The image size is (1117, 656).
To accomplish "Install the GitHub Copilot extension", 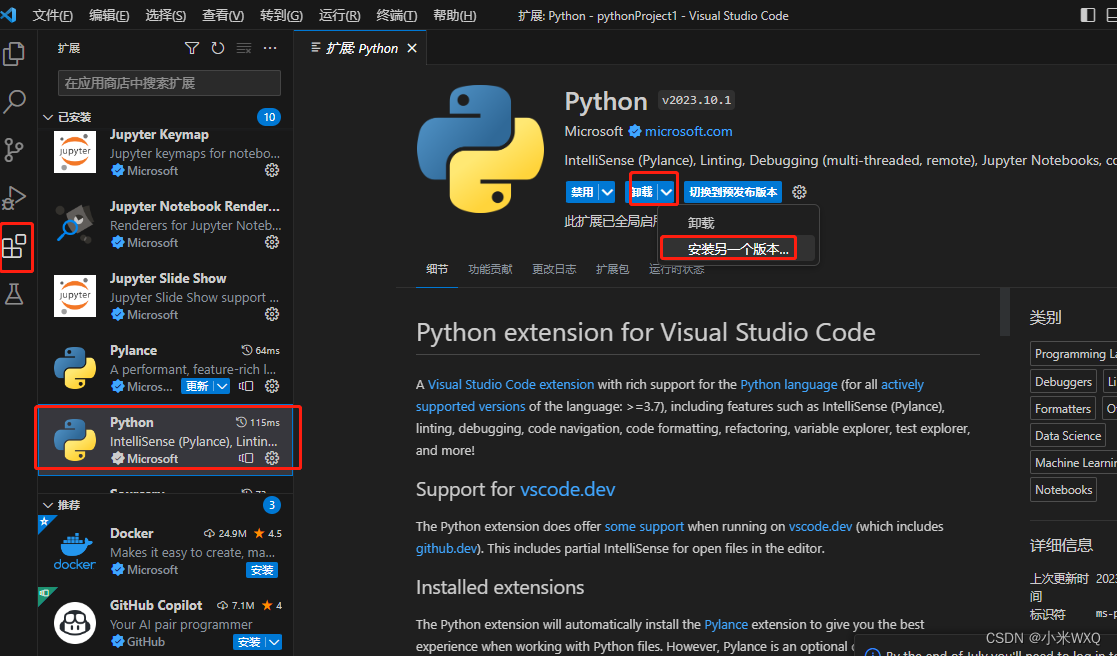I will click(x=249, y=642).
